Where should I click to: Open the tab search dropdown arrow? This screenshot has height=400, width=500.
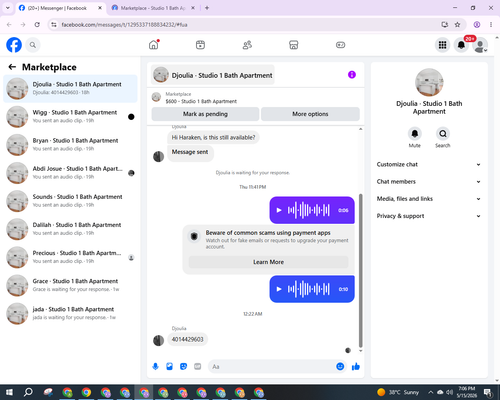point(8,8)
